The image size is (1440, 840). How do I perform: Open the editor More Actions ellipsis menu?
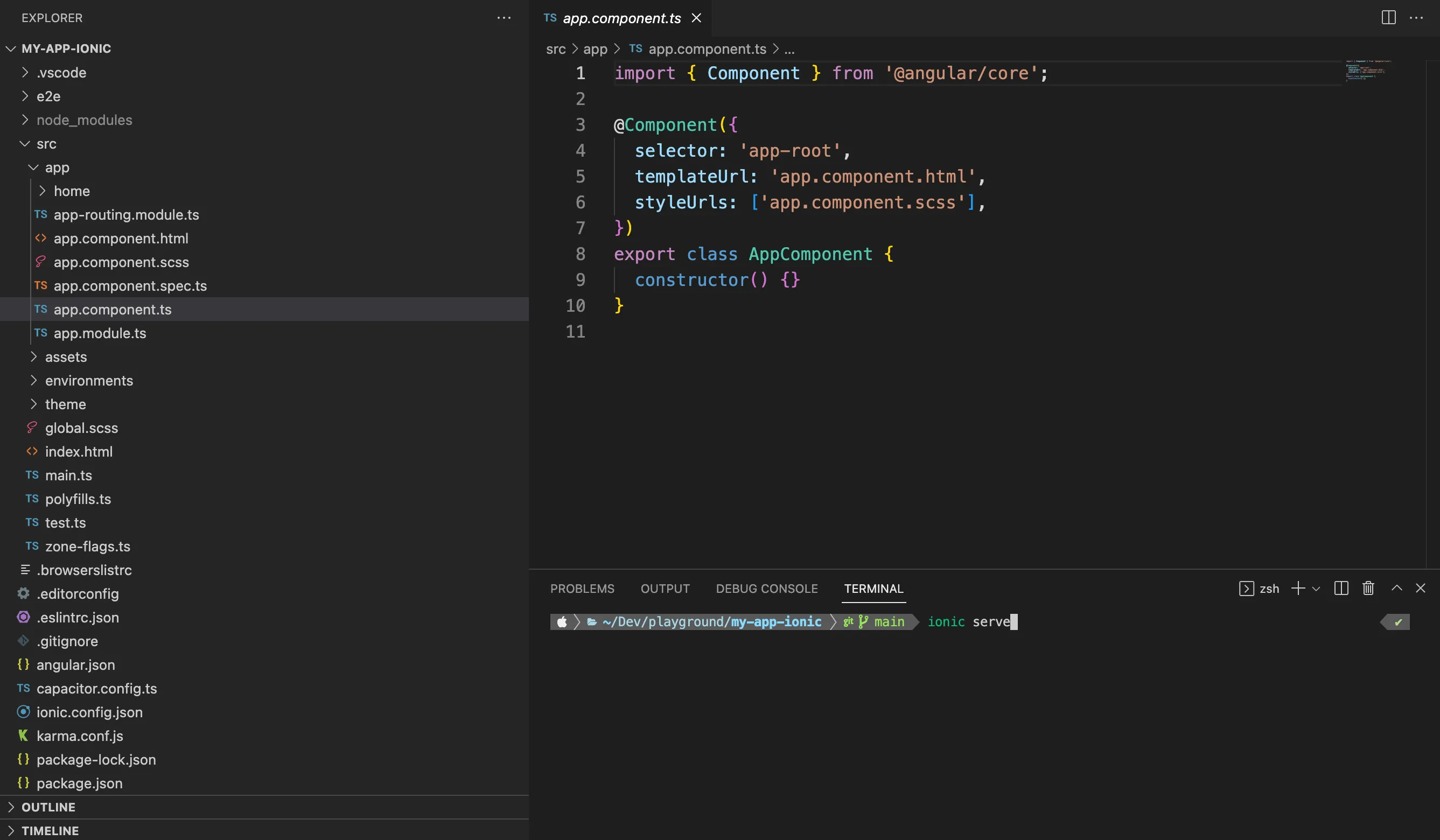(1416, 18)
